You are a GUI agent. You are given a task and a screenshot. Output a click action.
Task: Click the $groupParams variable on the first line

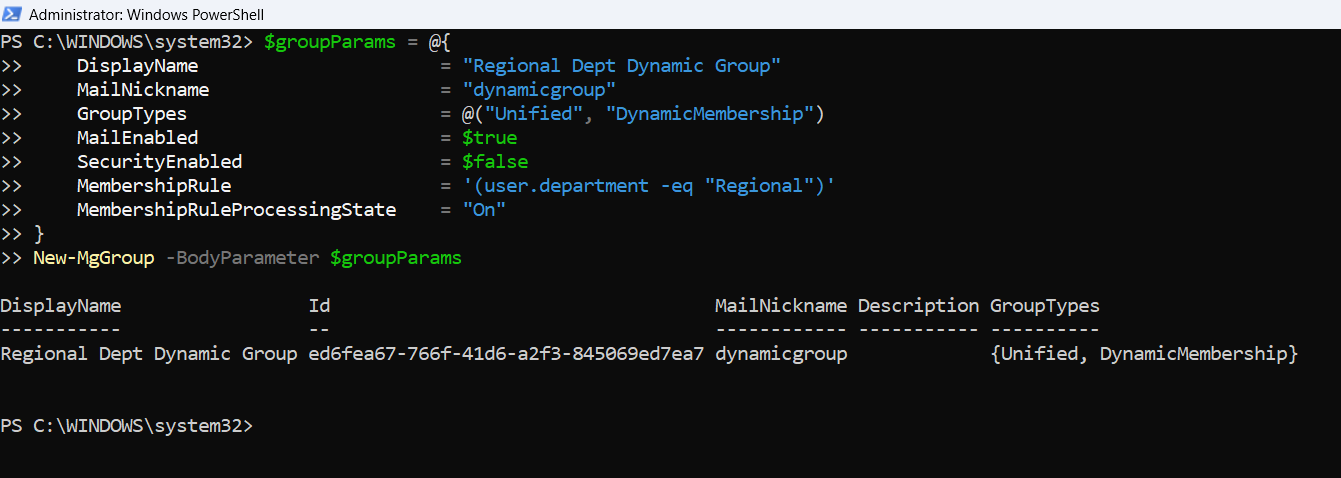(329, 42)
